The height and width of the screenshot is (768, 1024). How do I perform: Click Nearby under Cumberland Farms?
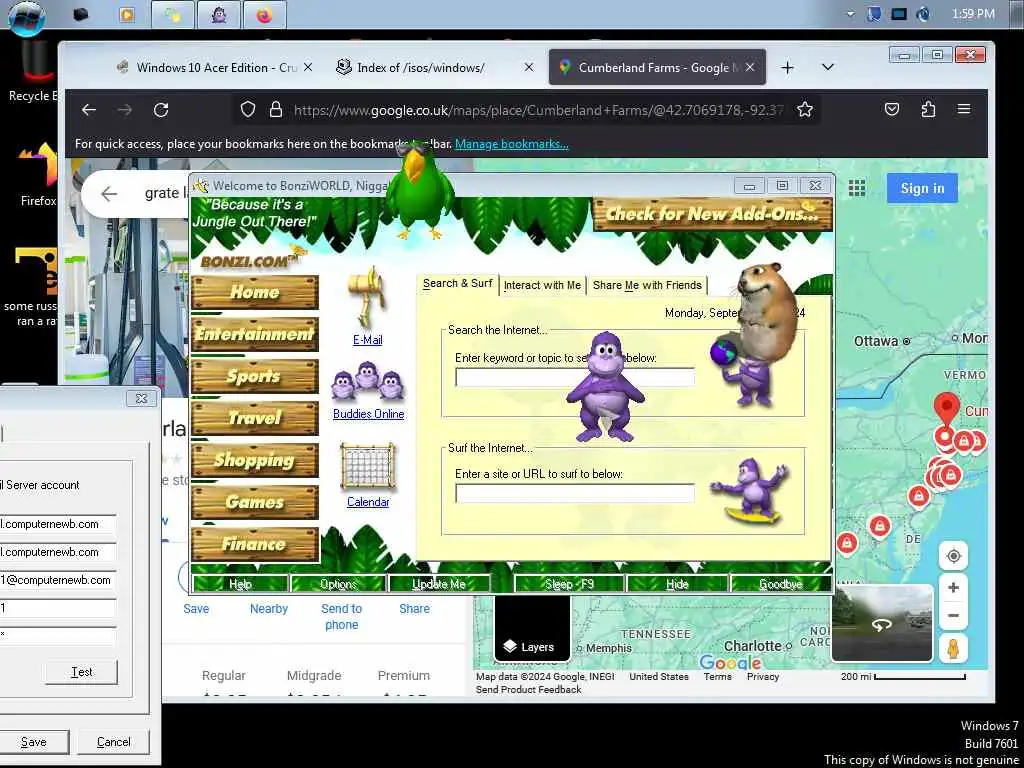[x=268, y=609]
